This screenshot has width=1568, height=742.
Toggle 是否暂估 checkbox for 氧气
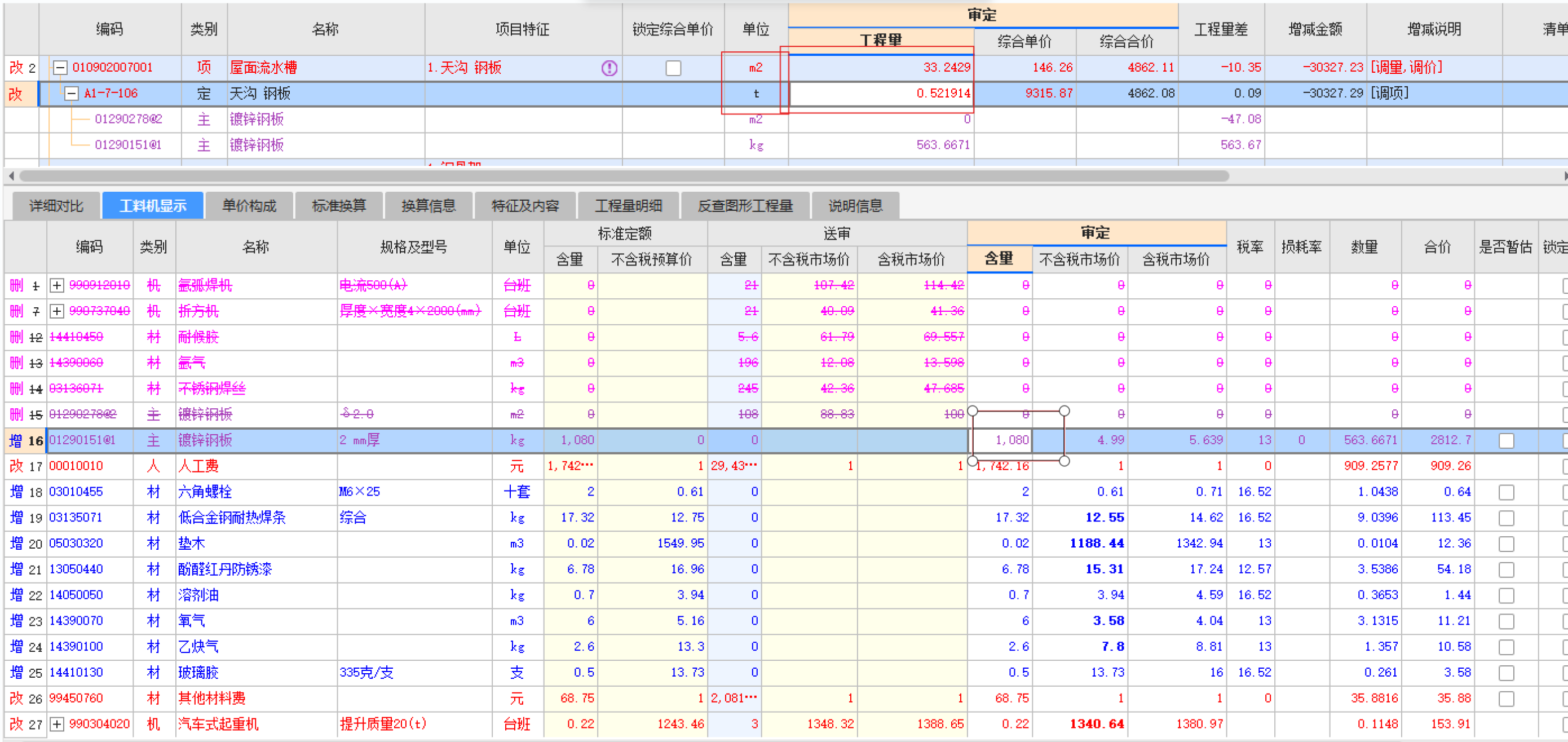click(x=1506, y=621)
